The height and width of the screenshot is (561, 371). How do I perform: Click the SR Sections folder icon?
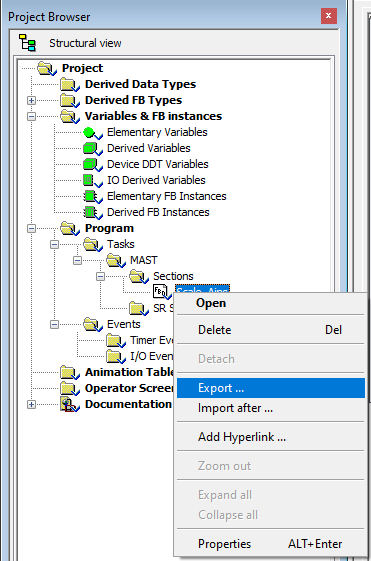click(138, 308)
